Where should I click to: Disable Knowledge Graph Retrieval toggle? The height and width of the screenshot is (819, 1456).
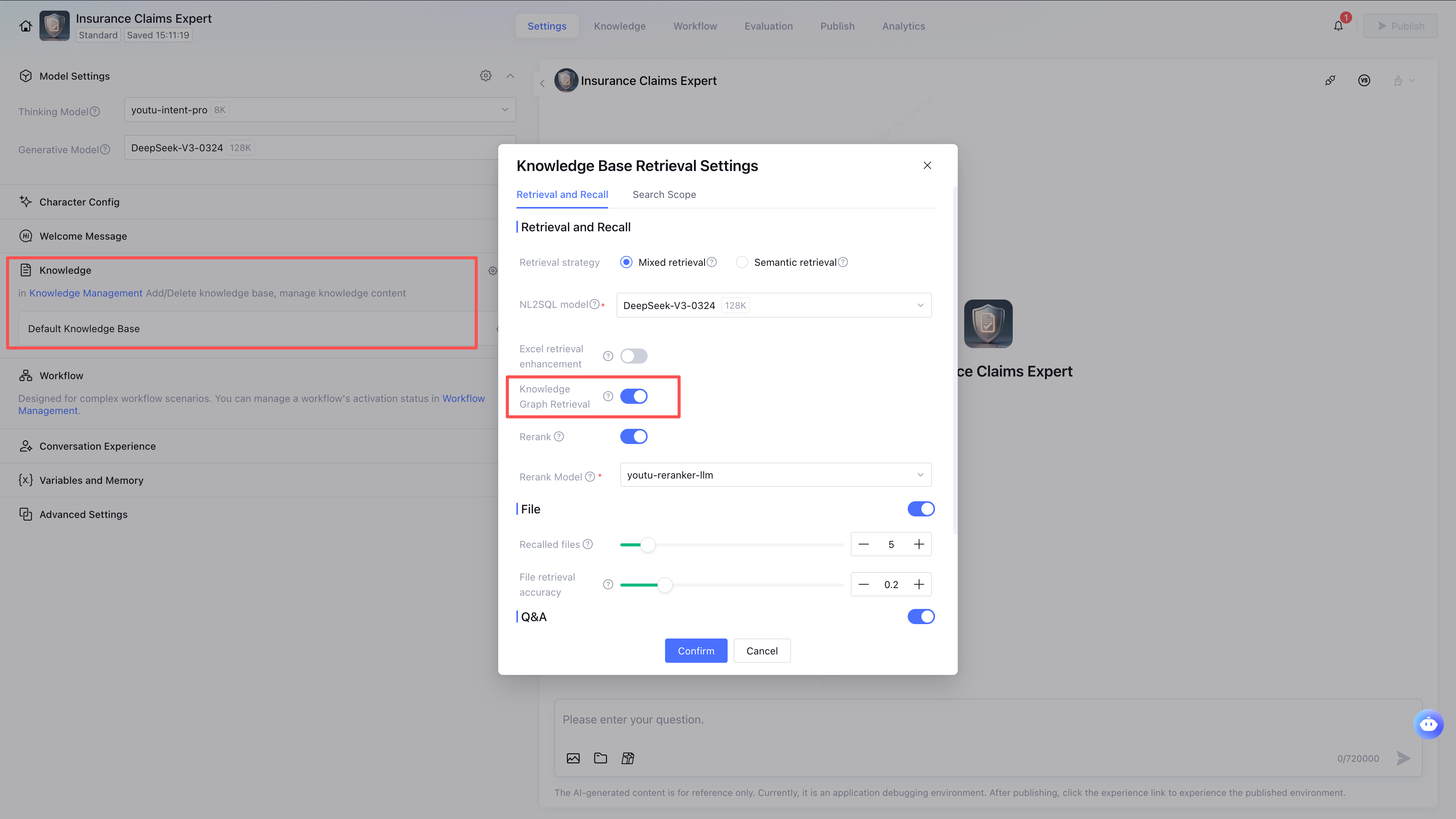[x=634, y=396]
